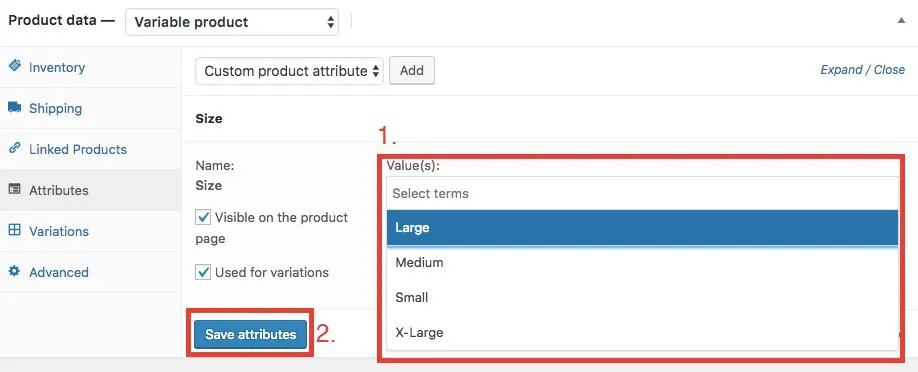Click the Expand link
918x372 pixels.
pos(841,70)
